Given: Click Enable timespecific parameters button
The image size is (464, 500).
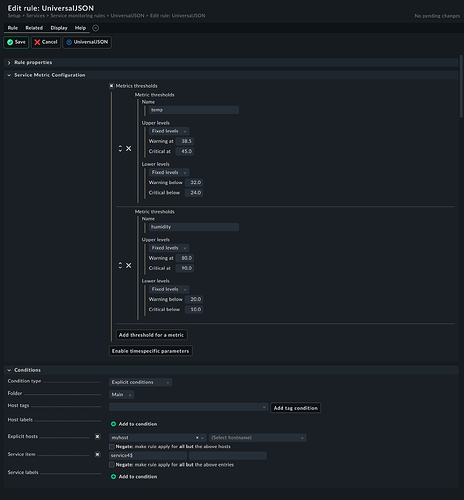Looking at the screenshot, I should pyautogui.click(x=150, y=351).
